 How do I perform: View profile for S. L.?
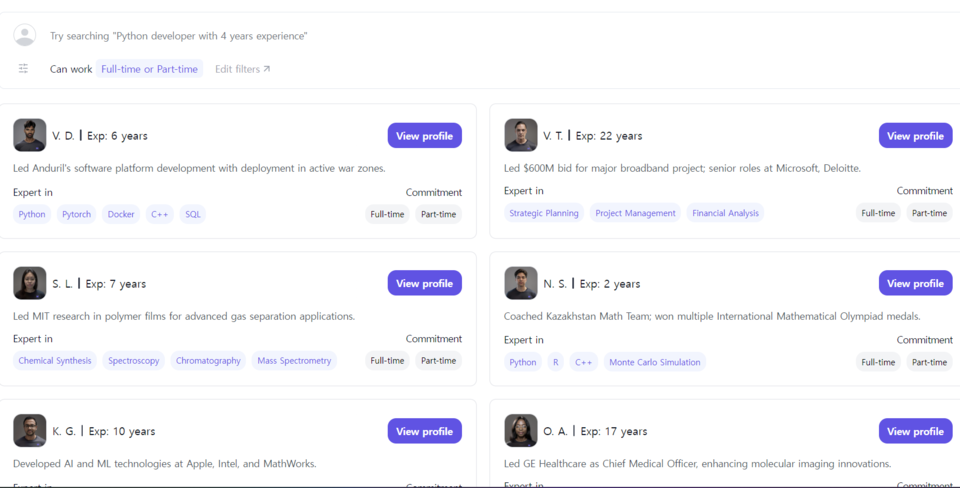(424, 283)
